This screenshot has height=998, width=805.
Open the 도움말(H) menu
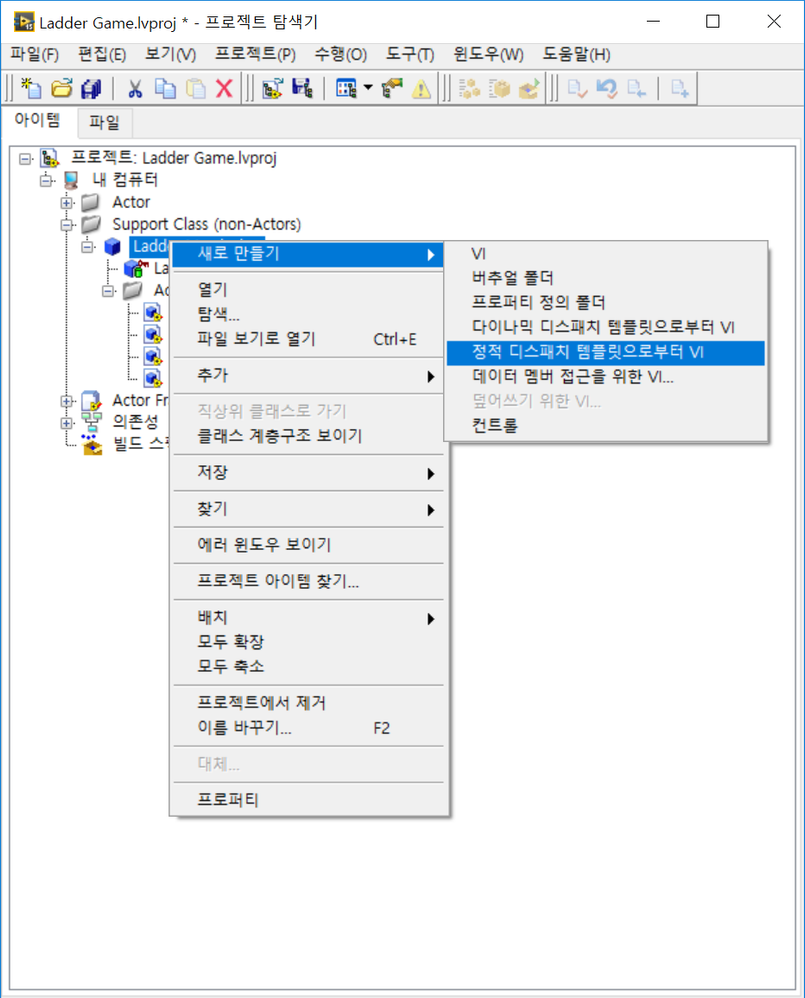click(576, 55)
